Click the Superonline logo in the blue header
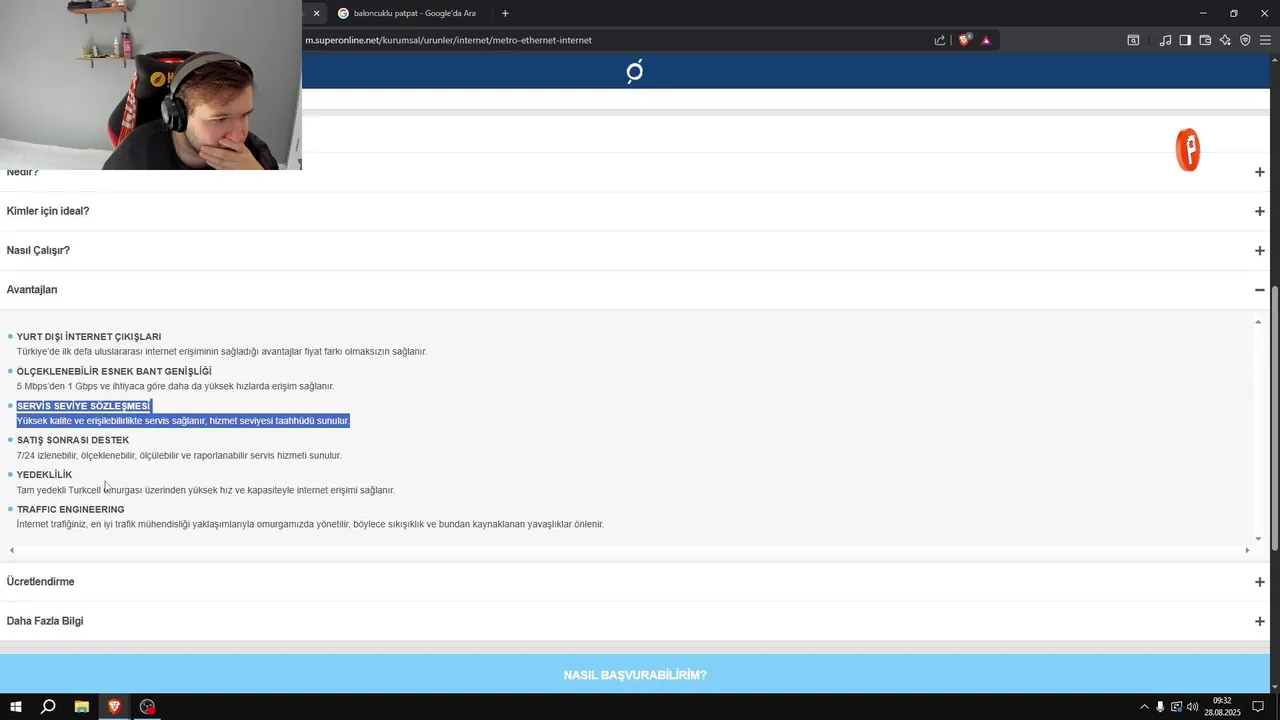The image size is (1280, 720). tap(634, 71)
